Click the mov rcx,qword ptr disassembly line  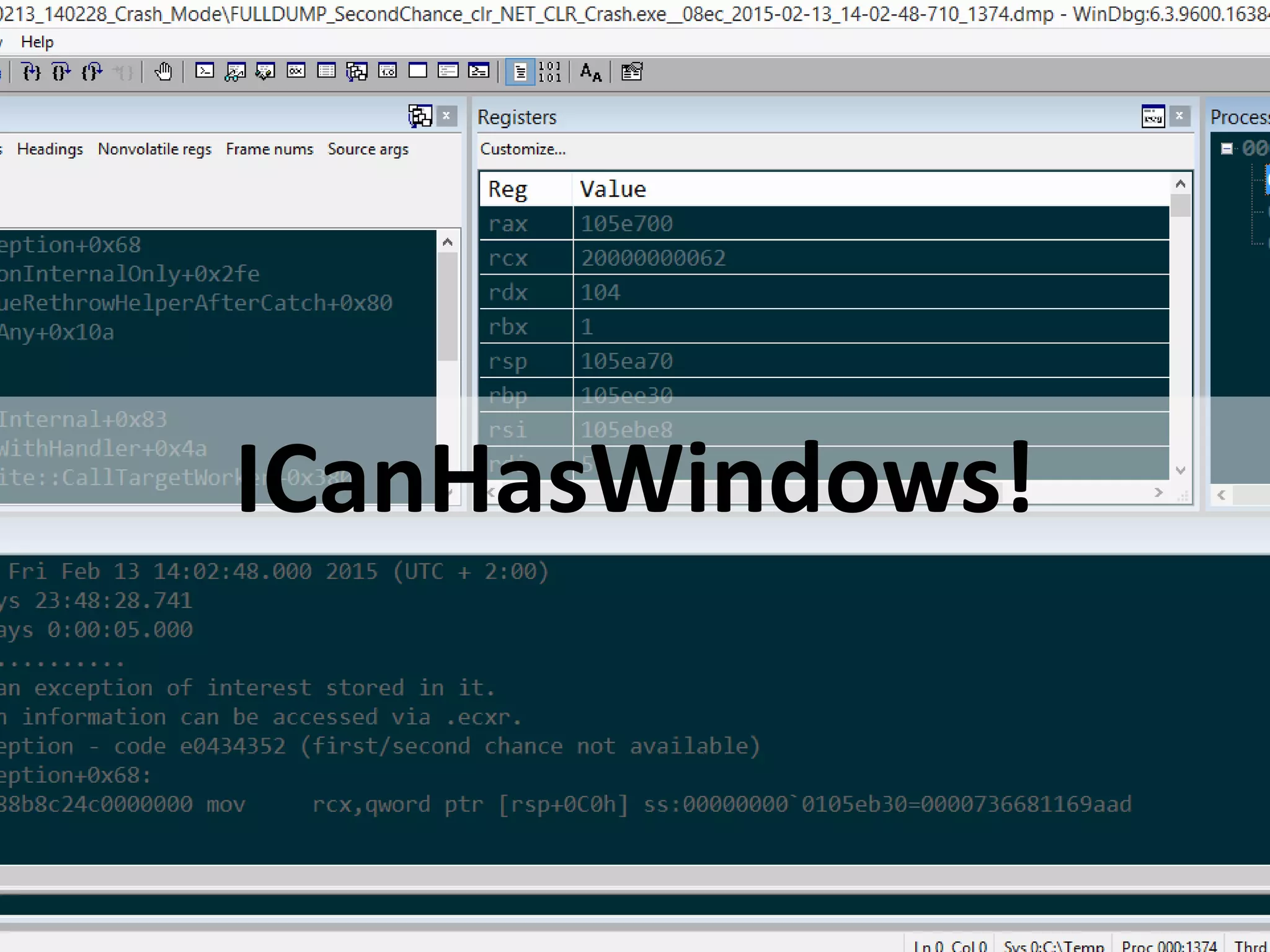pyautogui.click(x=566, y=804)
